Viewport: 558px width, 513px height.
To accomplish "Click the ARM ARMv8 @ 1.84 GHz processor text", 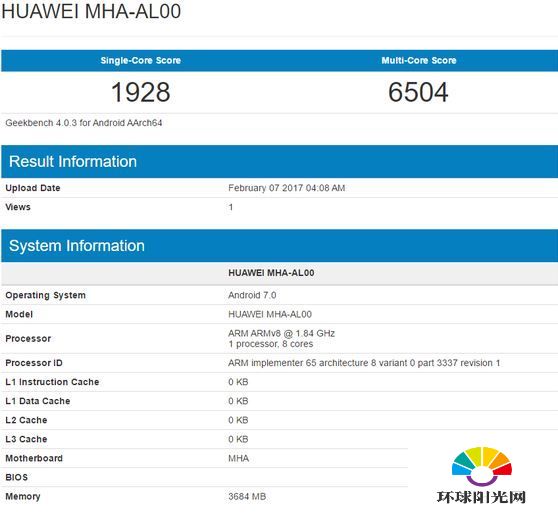I will pos(281,333).
